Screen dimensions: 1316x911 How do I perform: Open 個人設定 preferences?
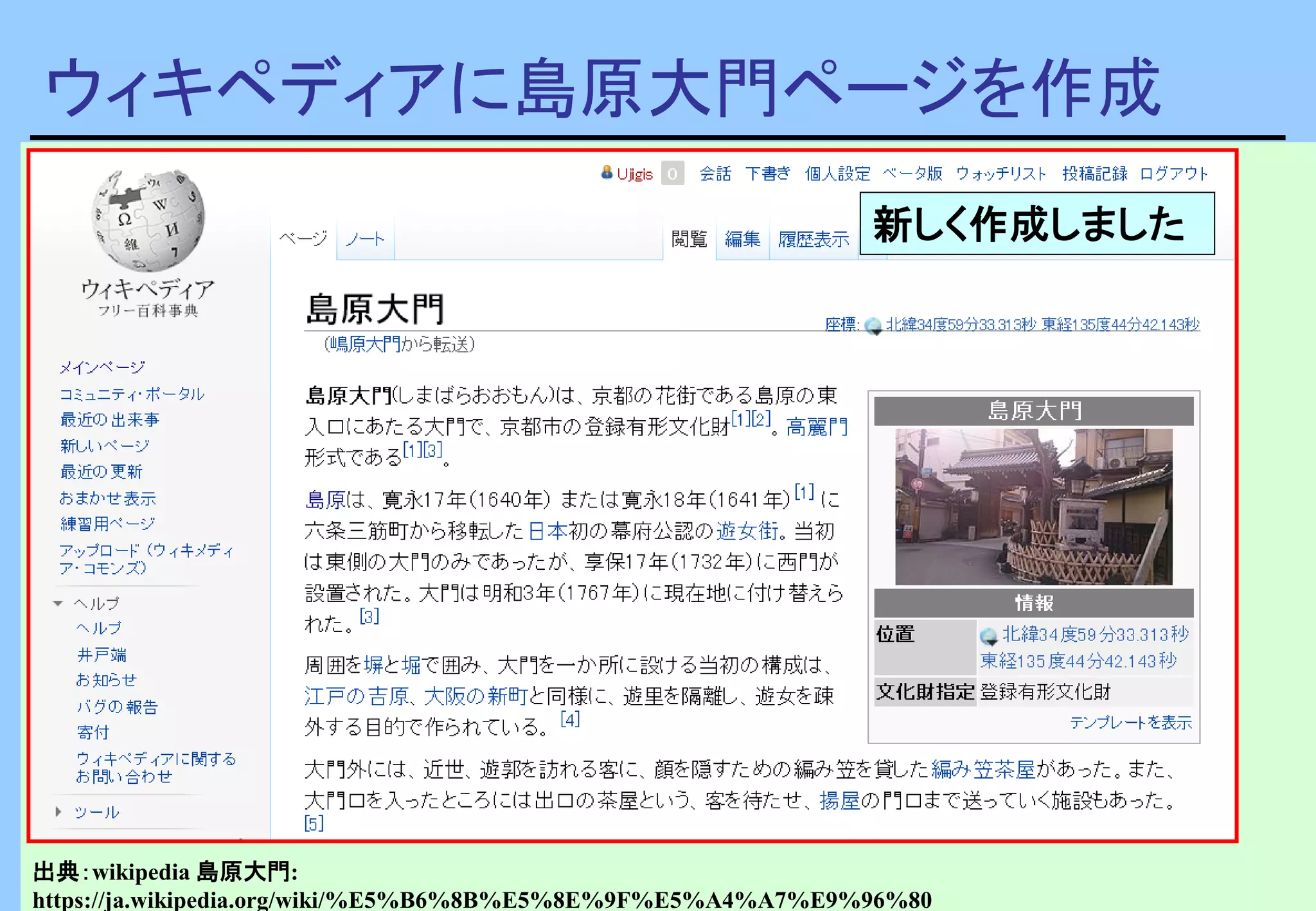(837, 173)
